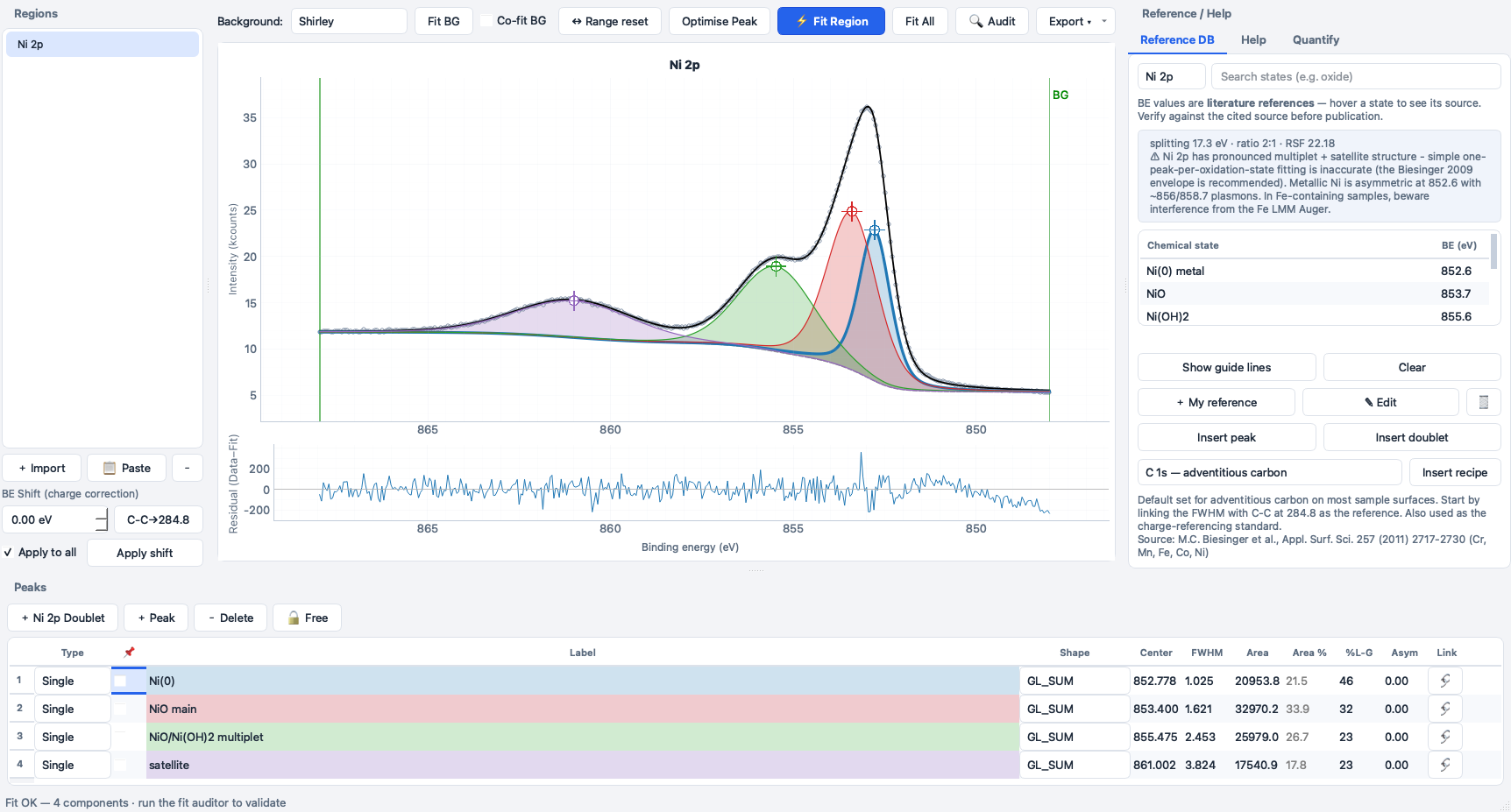Switch to the Help tab
The height and width of the screenshot is (812, 1511).
click(1253, 39)
